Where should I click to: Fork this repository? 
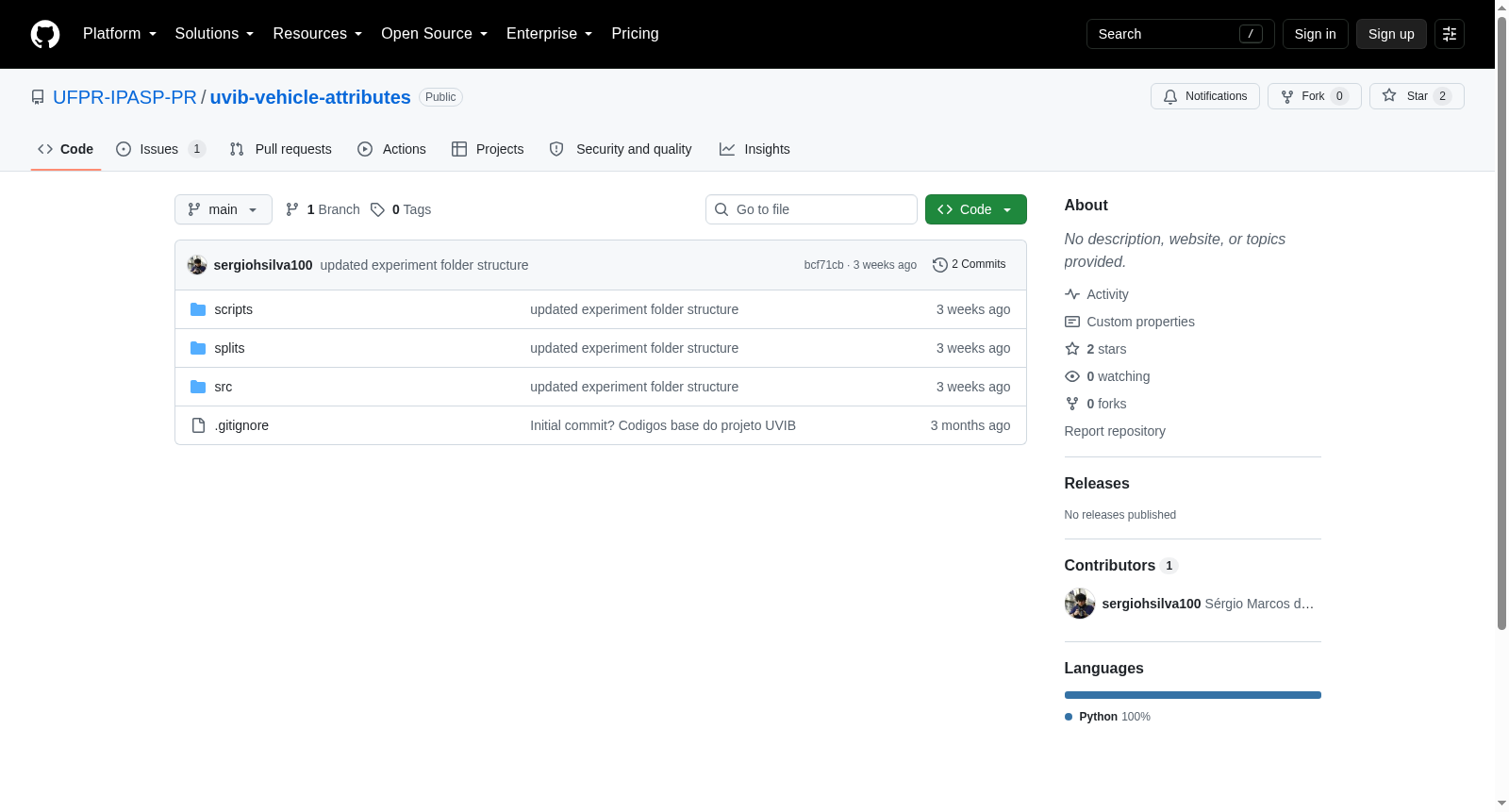click(1315, 96)
